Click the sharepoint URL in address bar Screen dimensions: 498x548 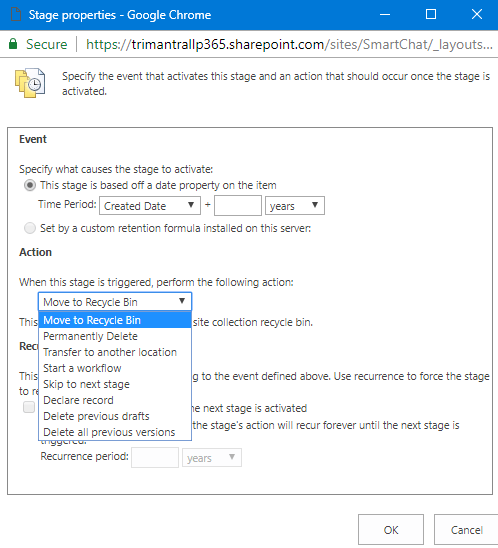tap(289, 44)
